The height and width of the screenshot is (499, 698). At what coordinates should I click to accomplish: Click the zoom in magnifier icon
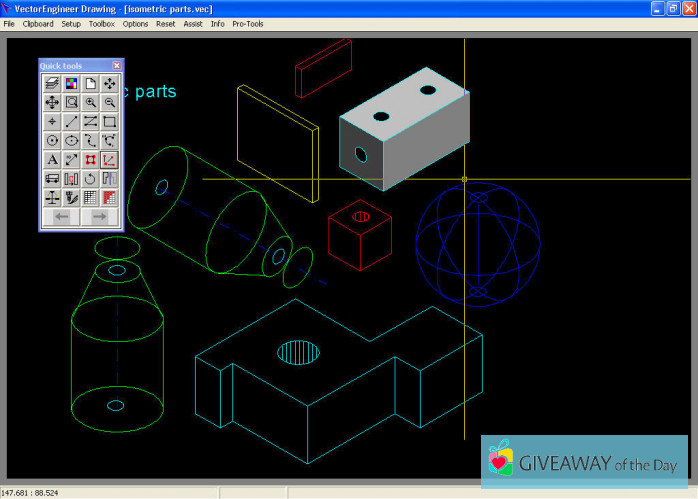pos(90,102)
